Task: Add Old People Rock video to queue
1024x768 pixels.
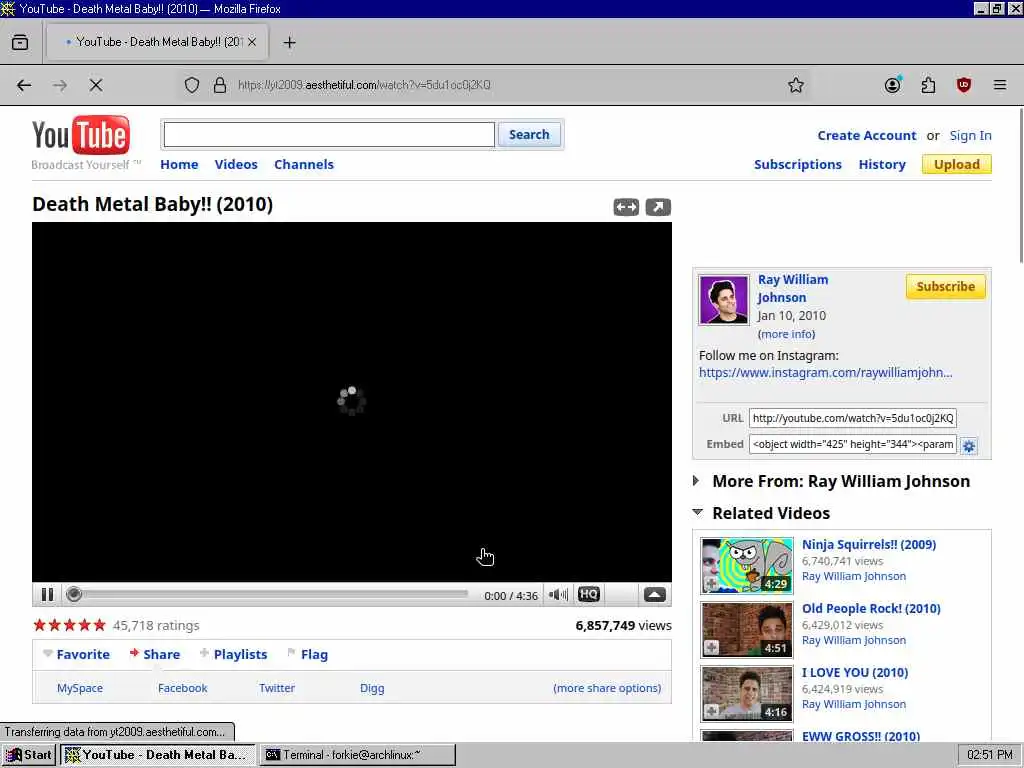Action: [x=711, y=647]
